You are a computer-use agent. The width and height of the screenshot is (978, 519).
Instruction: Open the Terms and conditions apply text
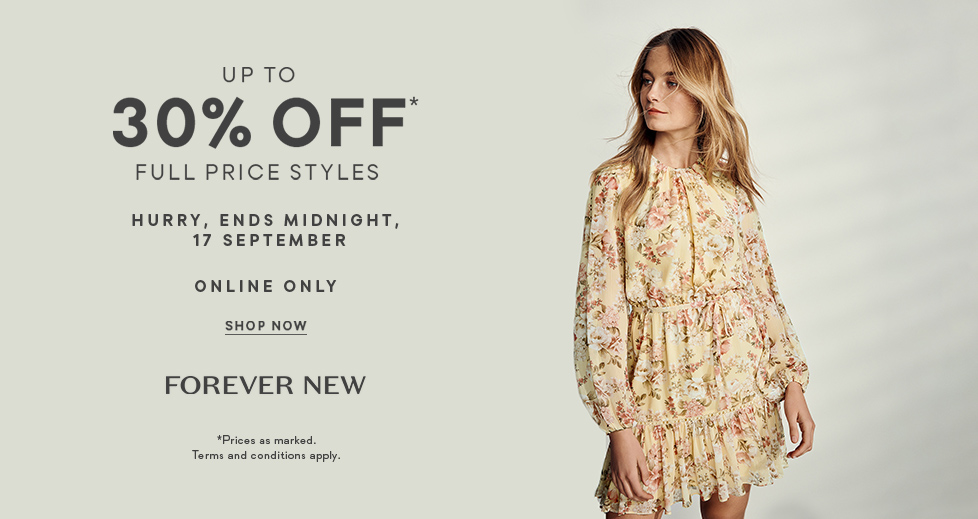coord(266,455)
